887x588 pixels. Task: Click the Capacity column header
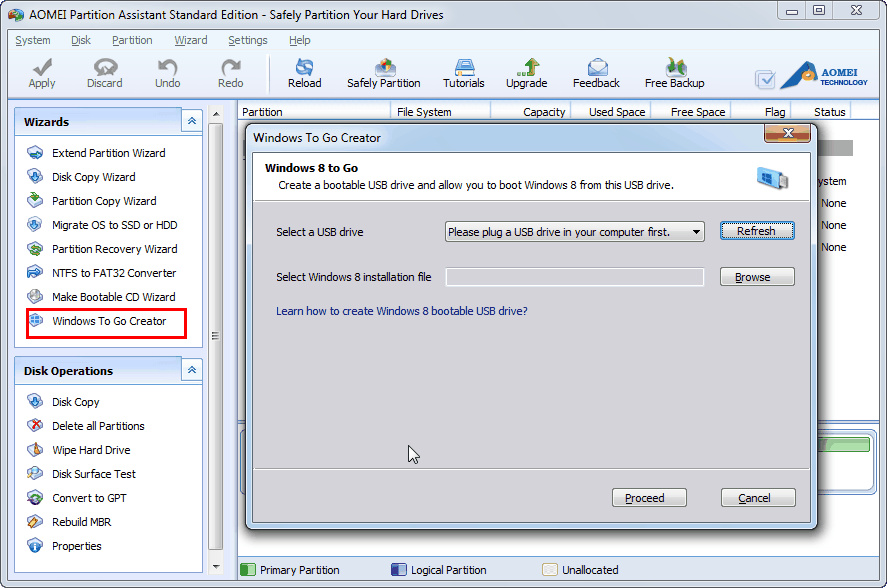[x=531, y=111]
